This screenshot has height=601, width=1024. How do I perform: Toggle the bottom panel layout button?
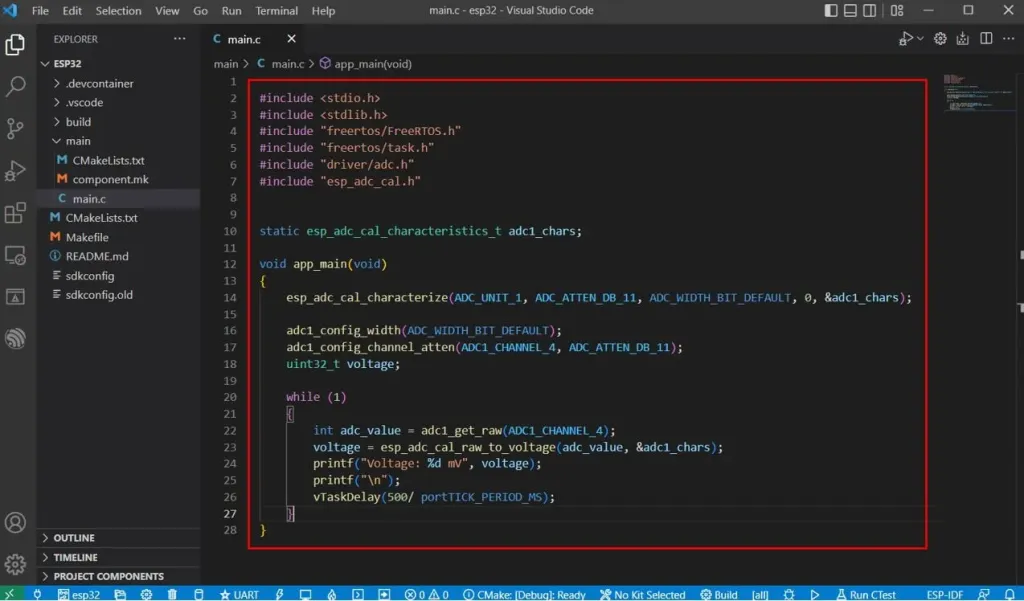pos(850,10)
